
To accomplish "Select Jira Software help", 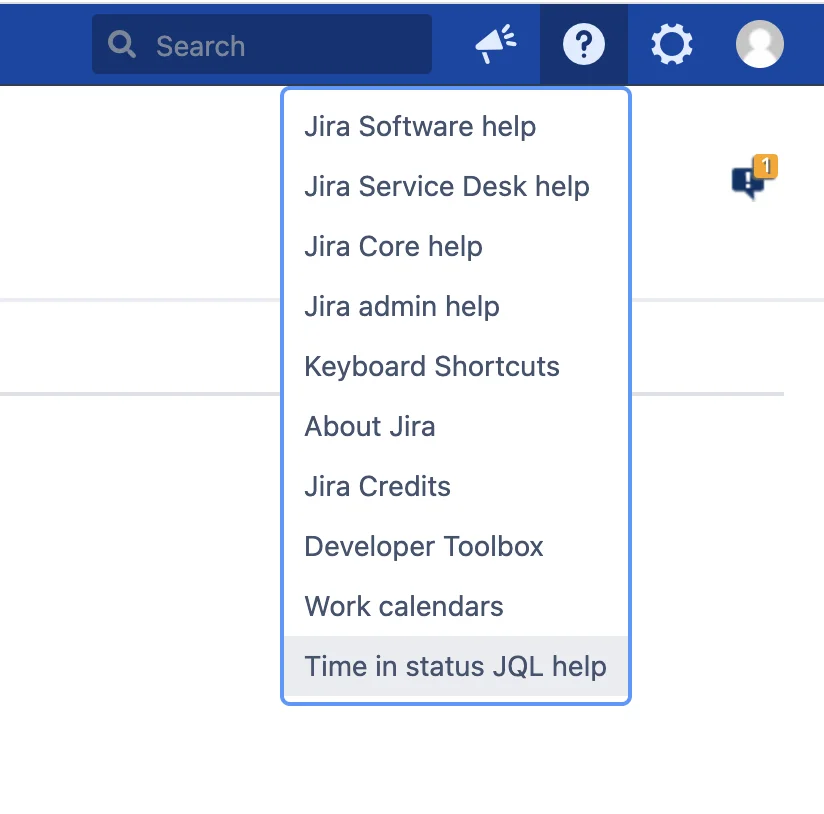I will coord(456,127).
